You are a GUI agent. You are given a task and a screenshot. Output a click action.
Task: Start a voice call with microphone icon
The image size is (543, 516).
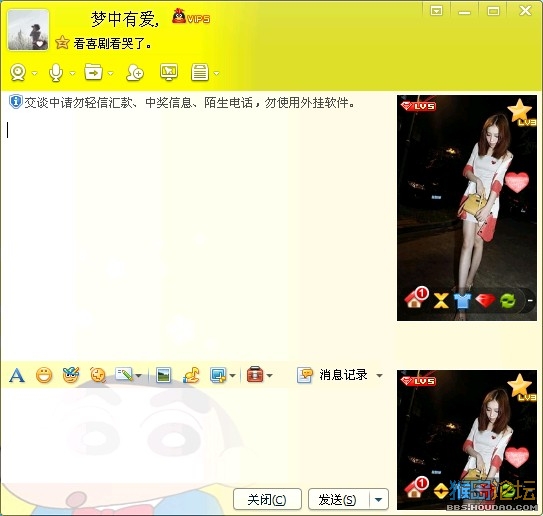click(x=56, y=73)
